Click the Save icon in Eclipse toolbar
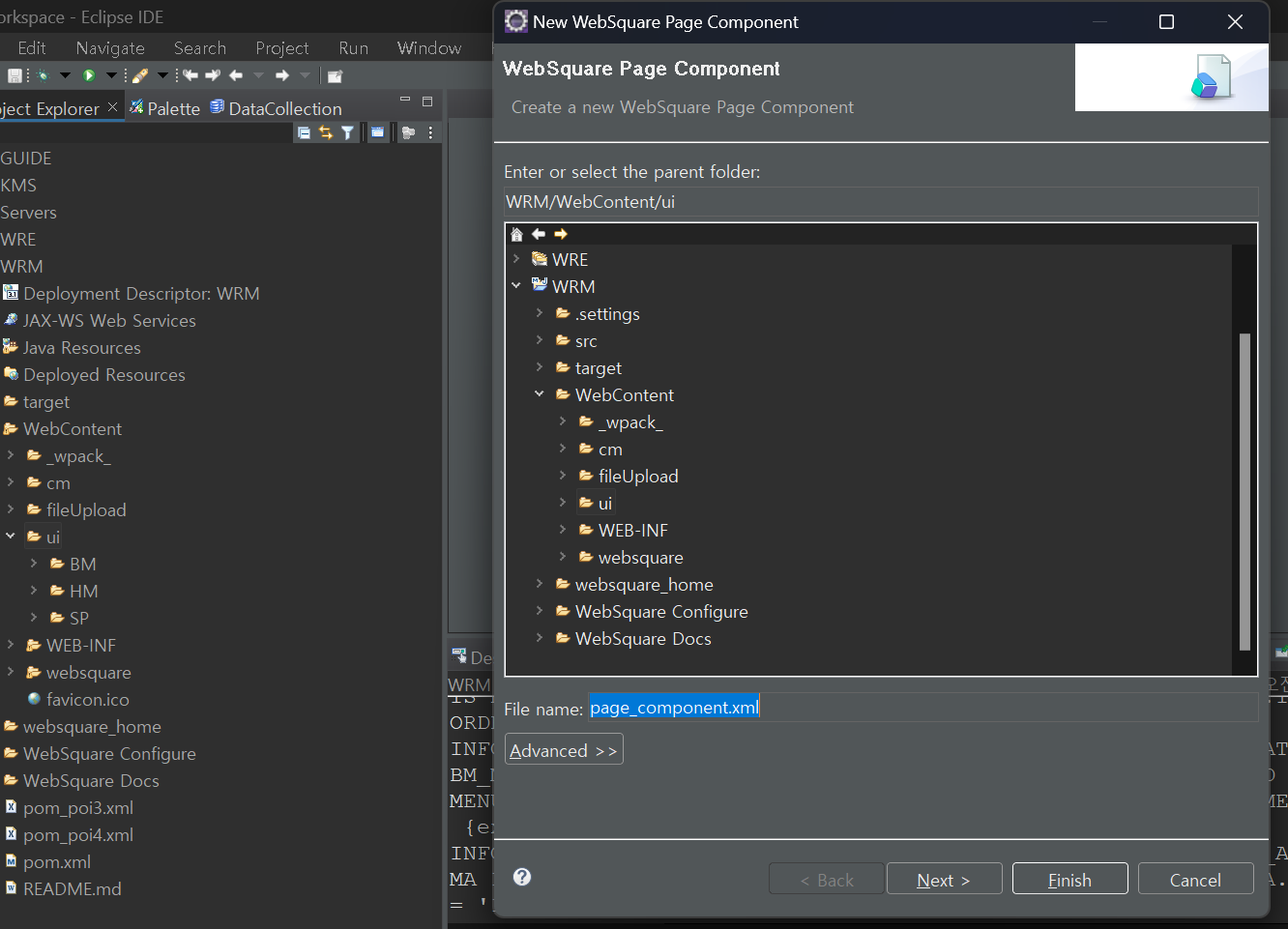Screen dimensions: 1288x929 [x=15, y=75]
